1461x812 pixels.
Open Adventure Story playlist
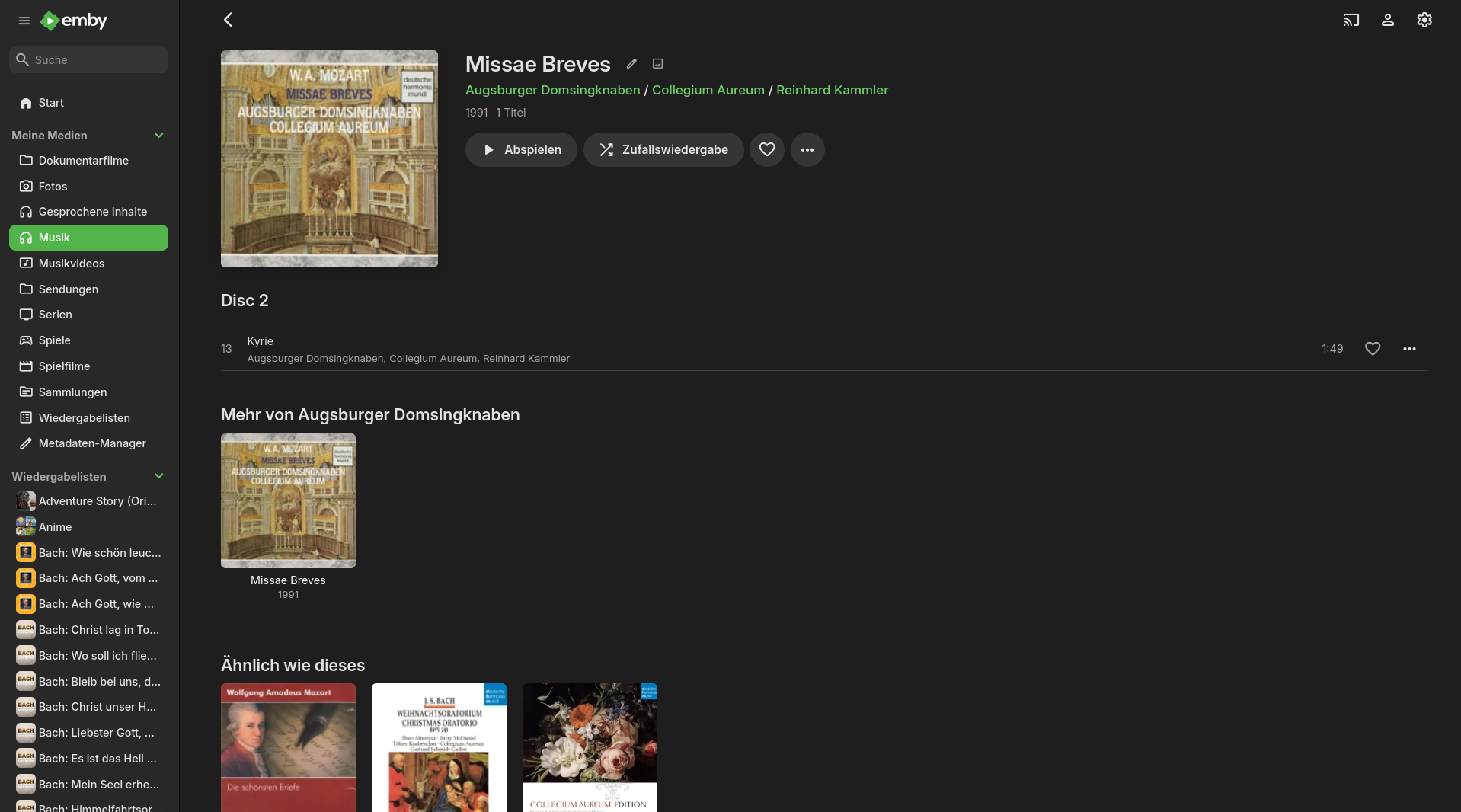(88, 501)
